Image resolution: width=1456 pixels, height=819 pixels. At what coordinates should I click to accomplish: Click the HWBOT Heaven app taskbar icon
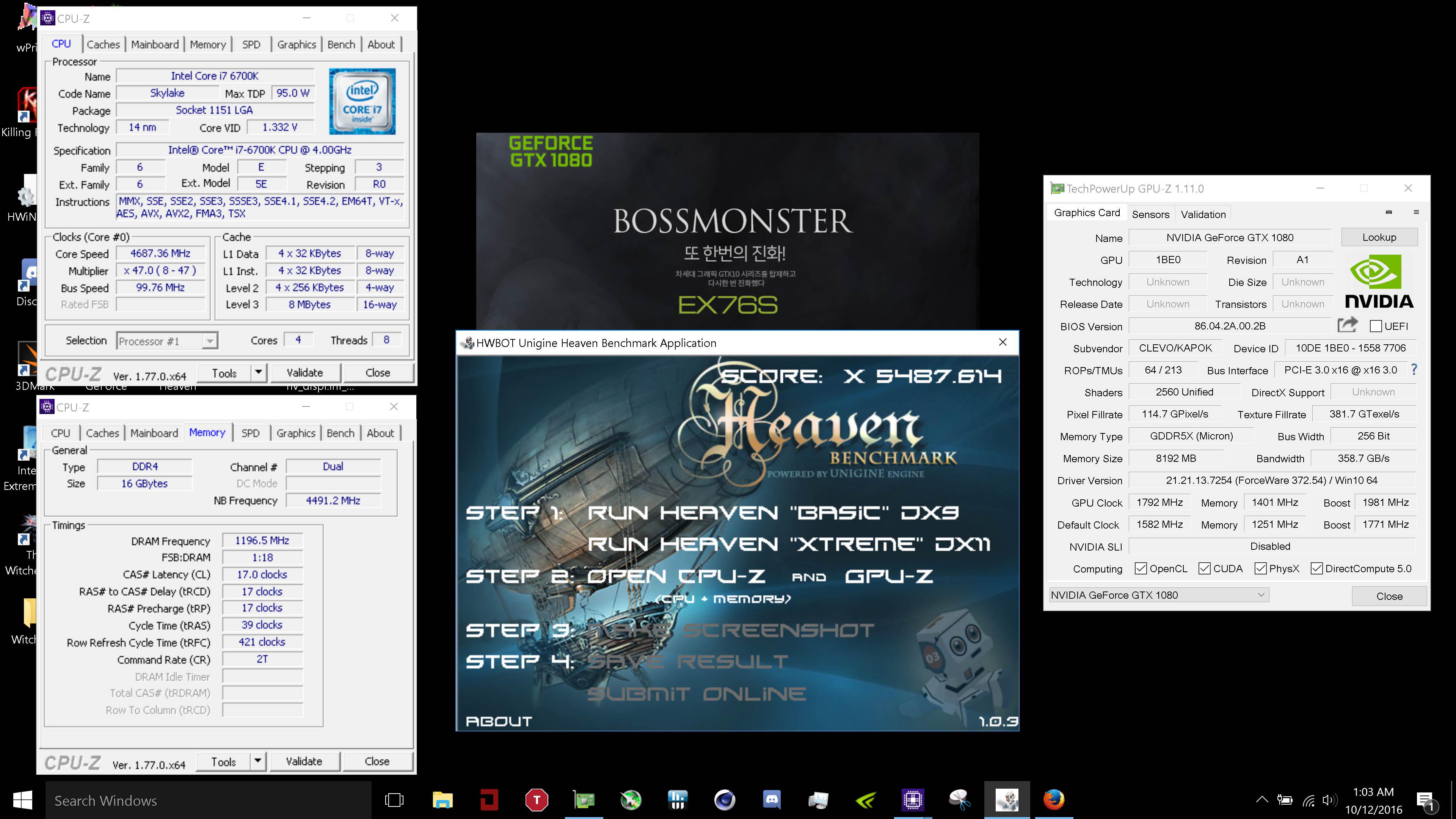pos(1007,800)
